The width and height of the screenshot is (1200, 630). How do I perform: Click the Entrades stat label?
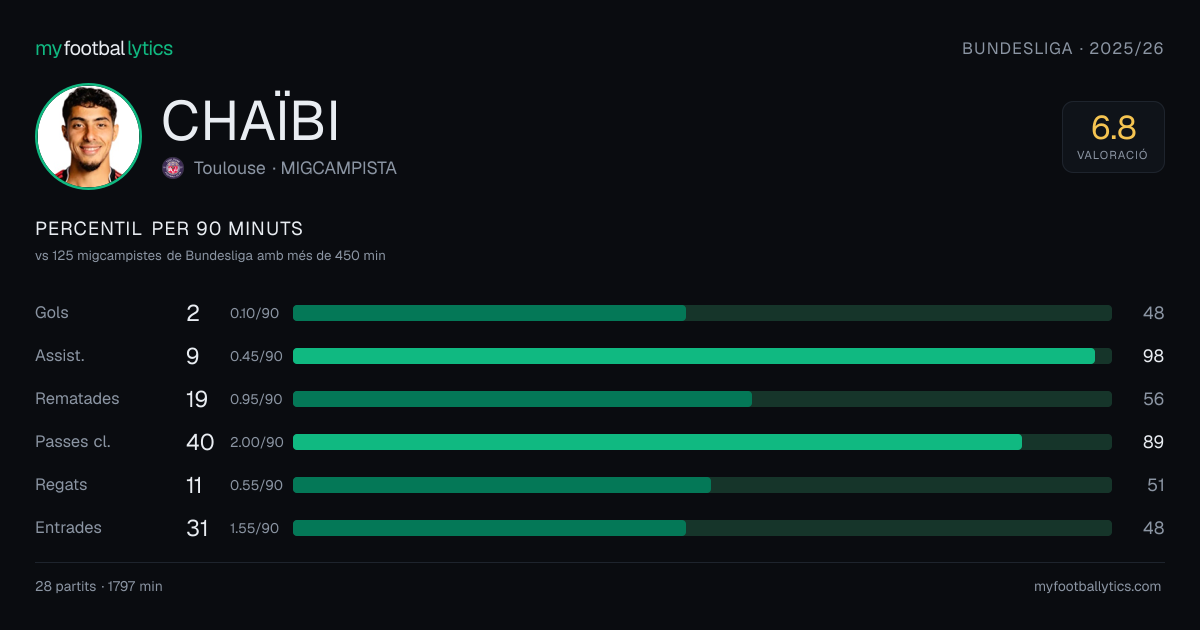click(x=68, y=528)
